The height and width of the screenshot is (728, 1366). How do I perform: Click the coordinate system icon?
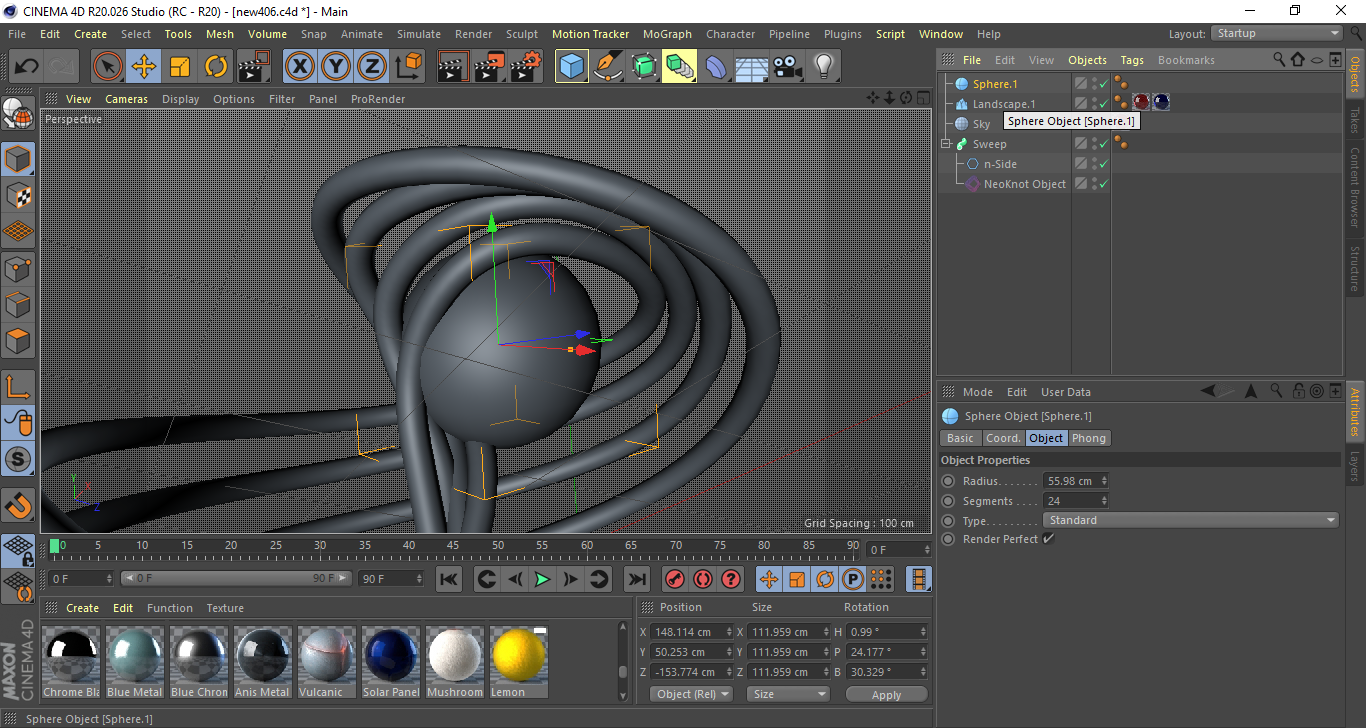tap(408, 67)
